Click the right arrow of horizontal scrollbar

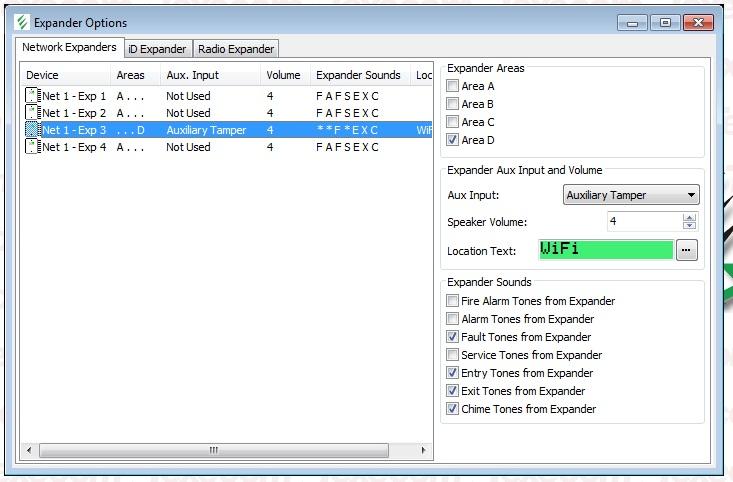point(424,450)
